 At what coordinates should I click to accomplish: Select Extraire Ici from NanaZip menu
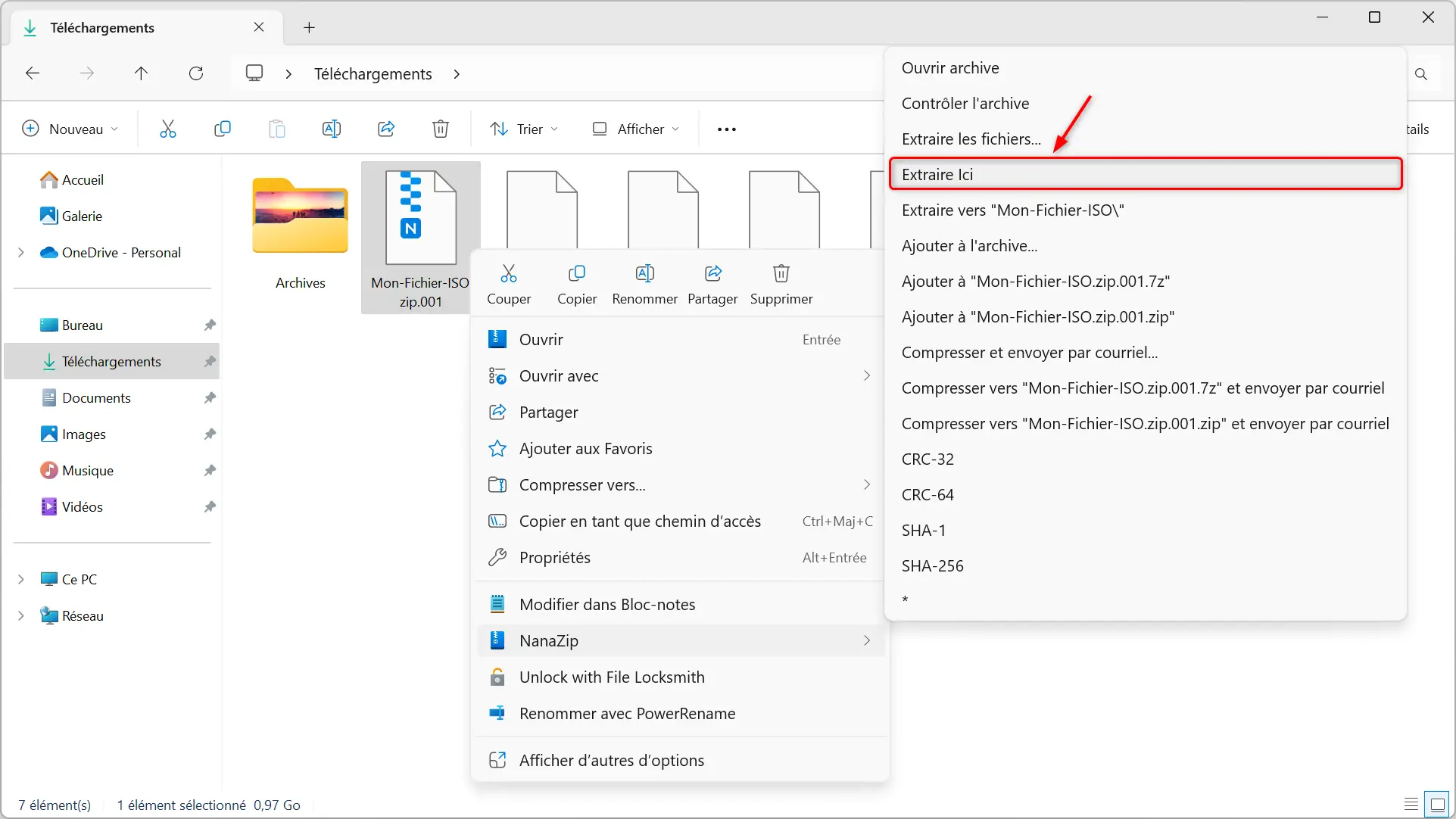click(1145, 174)
